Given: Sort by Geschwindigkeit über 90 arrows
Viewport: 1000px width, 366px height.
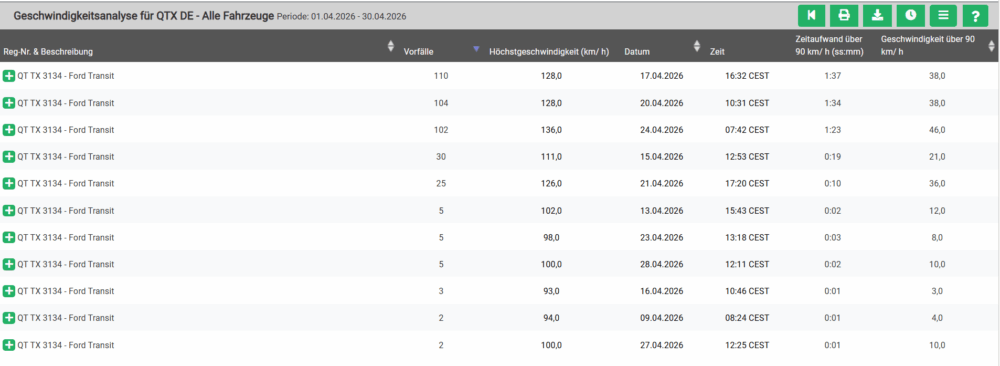Looking at the screenshot, I should [x=991, y=46].
